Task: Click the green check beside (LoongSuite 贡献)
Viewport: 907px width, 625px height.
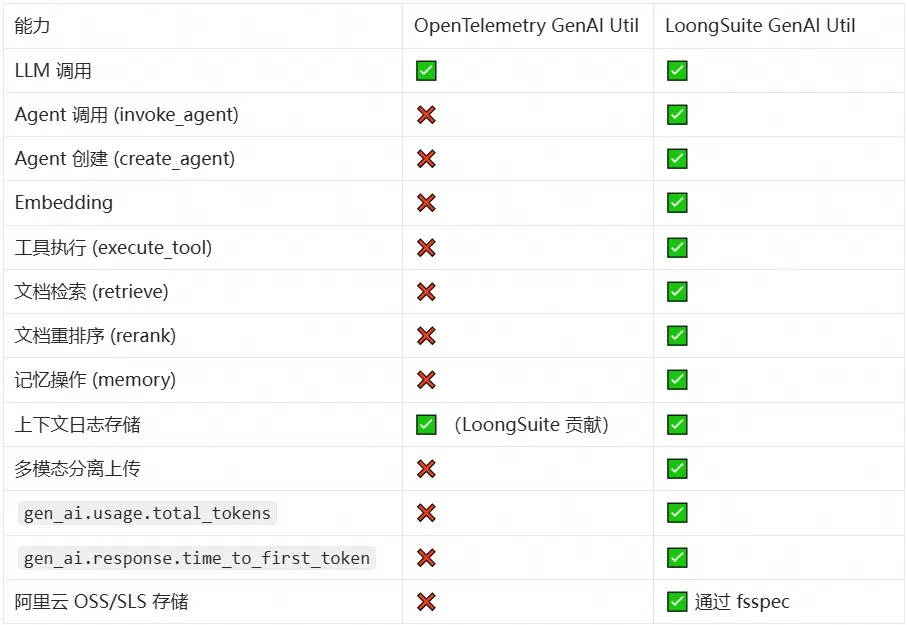Action: click(426, 425)
